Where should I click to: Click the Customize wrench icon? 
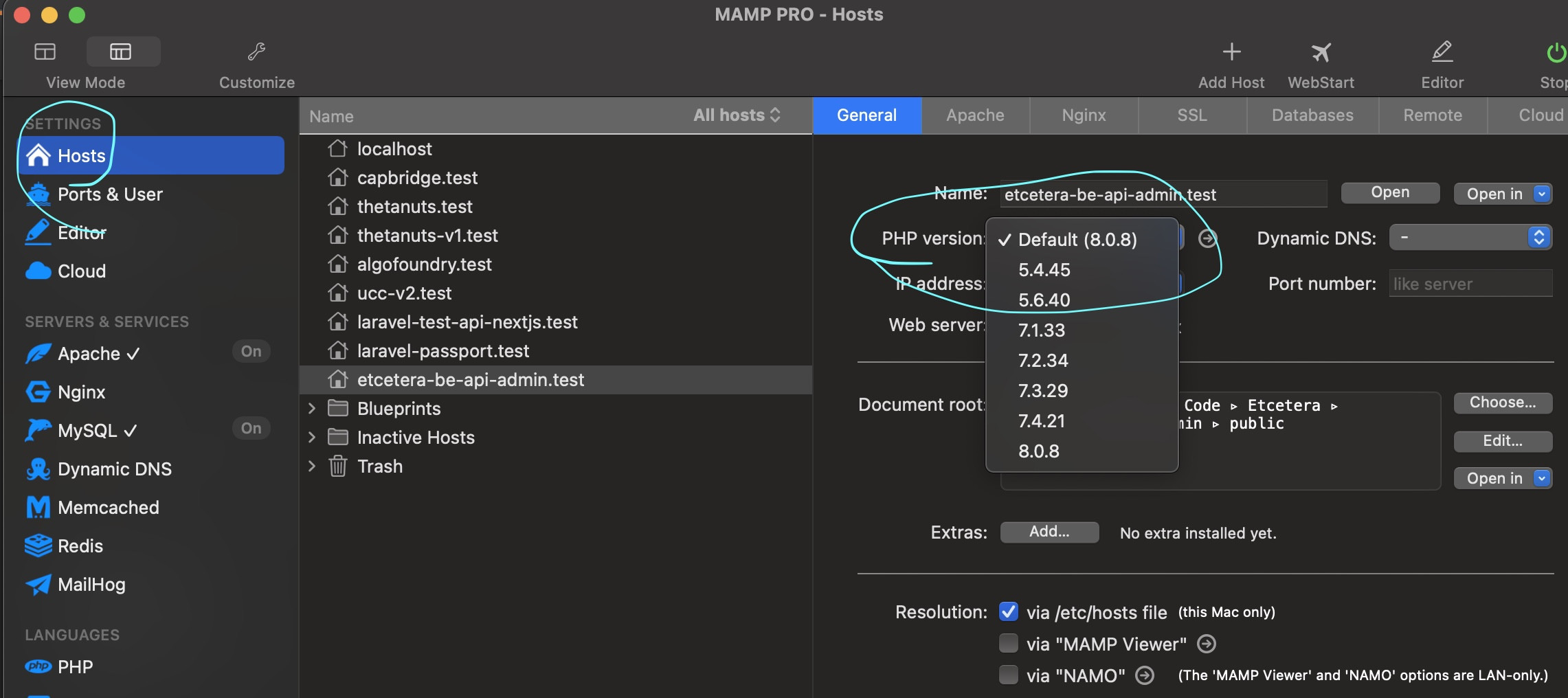[x=256, y=52]
